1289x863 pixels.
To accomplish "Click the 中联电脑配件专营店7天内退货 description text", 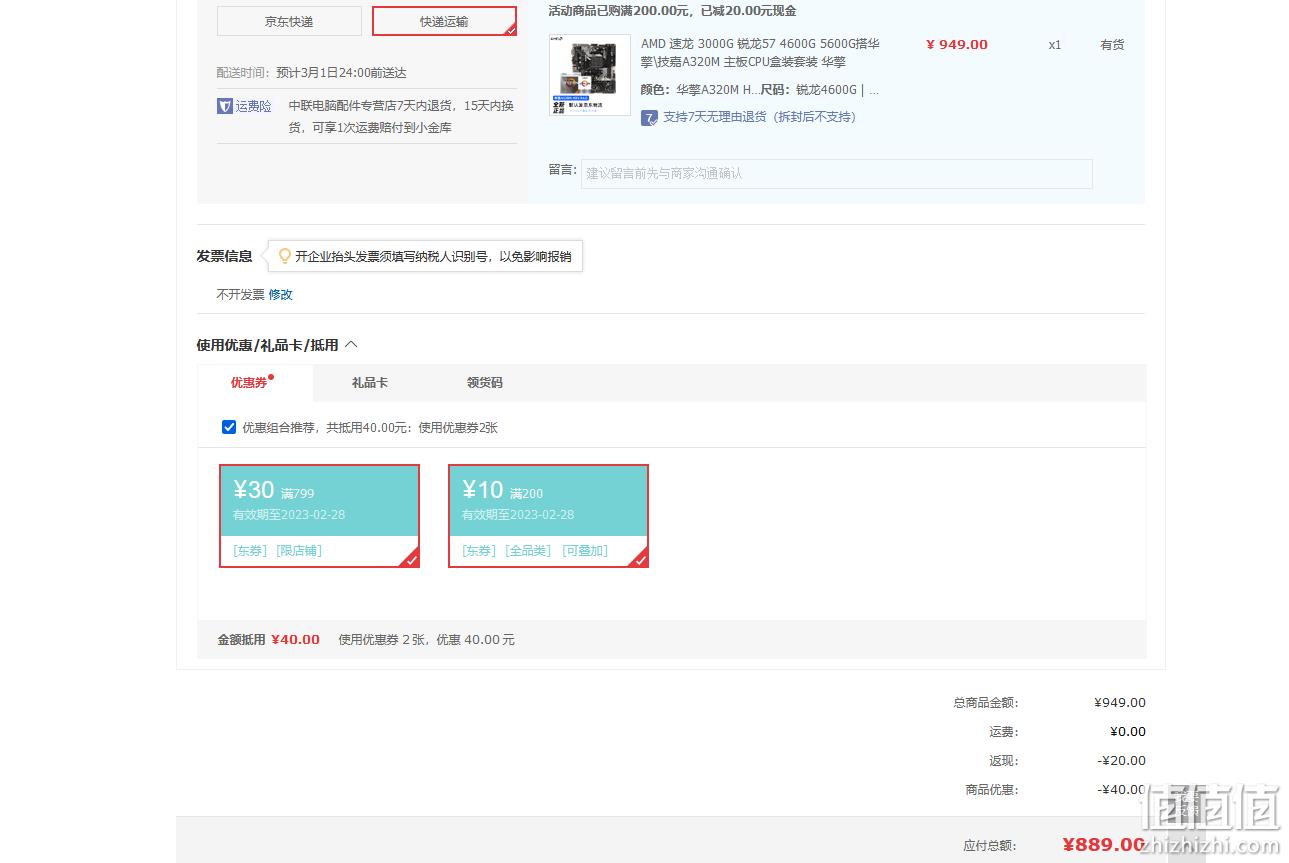I will (x=401, y=117).
